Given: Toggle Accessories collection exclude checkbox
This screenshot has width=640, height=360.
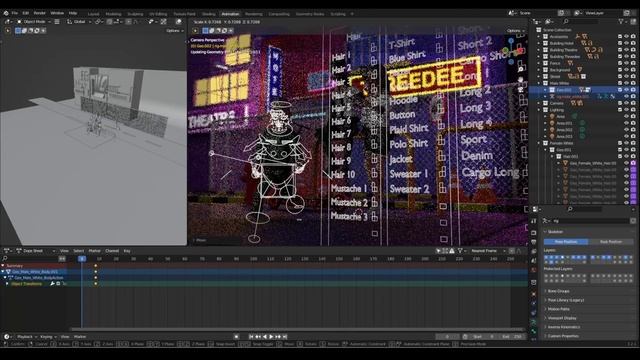Looking at the screenshot, I should [x=620, y=36].
